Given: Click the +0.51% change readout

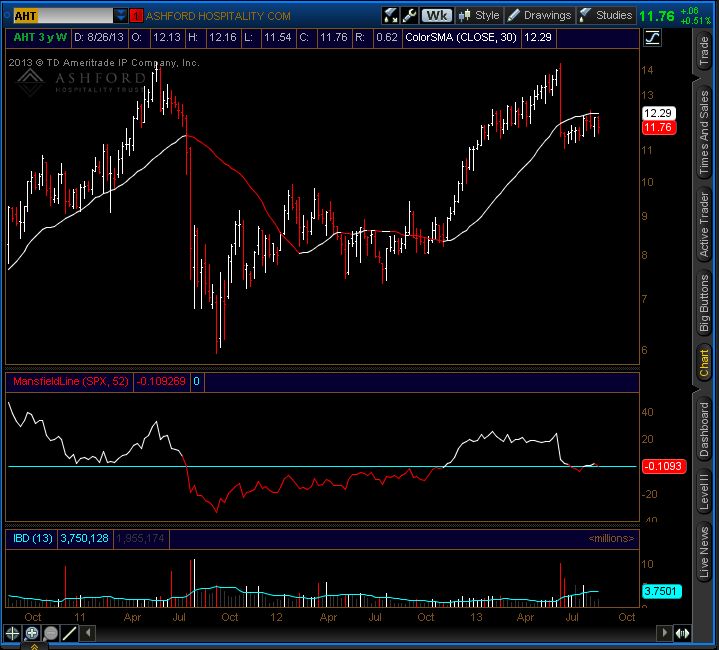Looking at the screenshot, I should [696, 21].
